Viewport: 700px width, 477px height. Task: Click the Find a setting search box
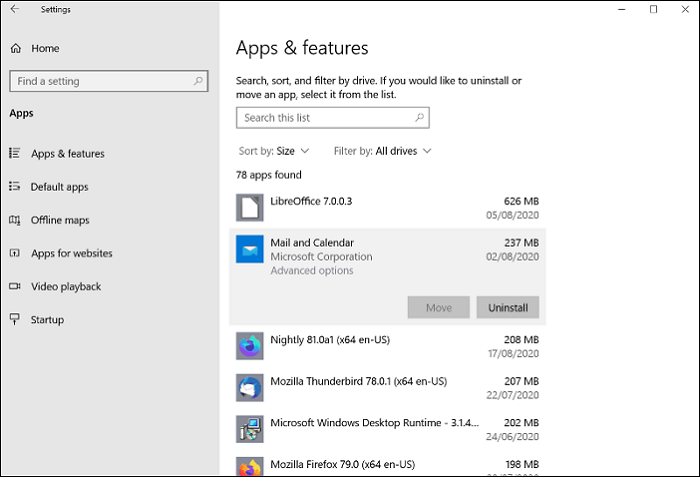[100, 81]
